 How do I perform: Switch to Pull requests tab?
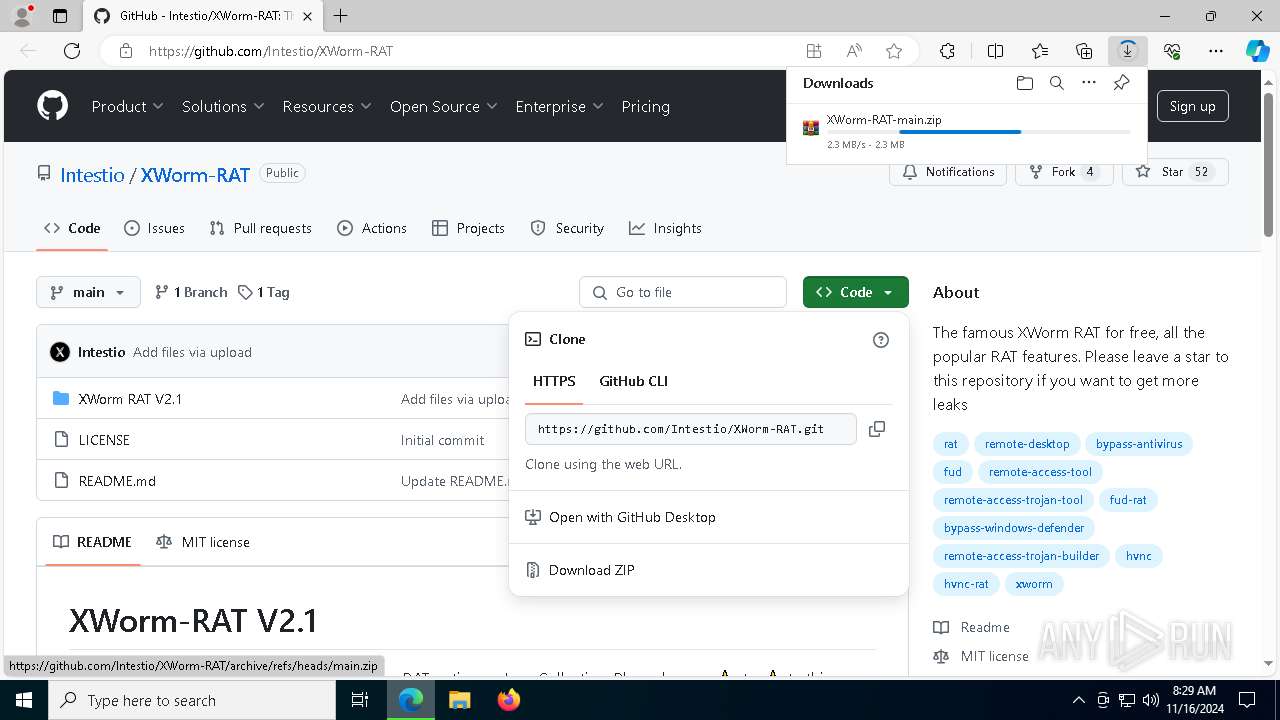tap(261, 228)
